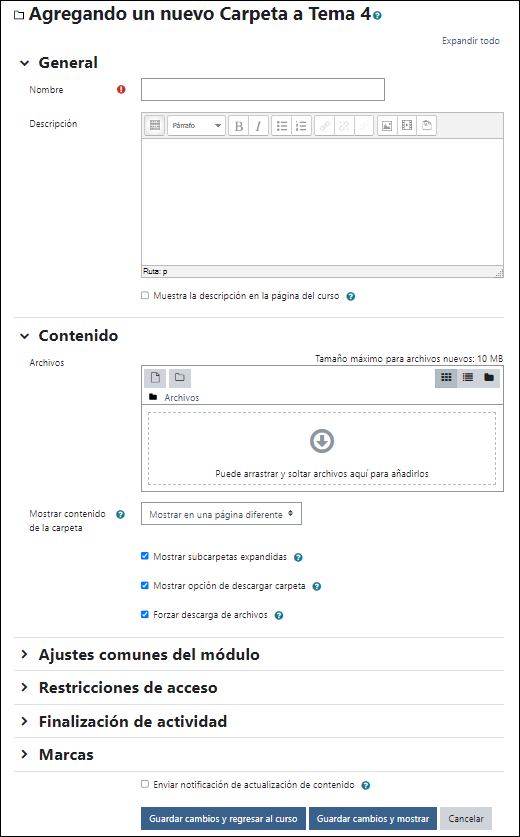
Task: Add a file in Archivos area
Action: coord(155,378)
